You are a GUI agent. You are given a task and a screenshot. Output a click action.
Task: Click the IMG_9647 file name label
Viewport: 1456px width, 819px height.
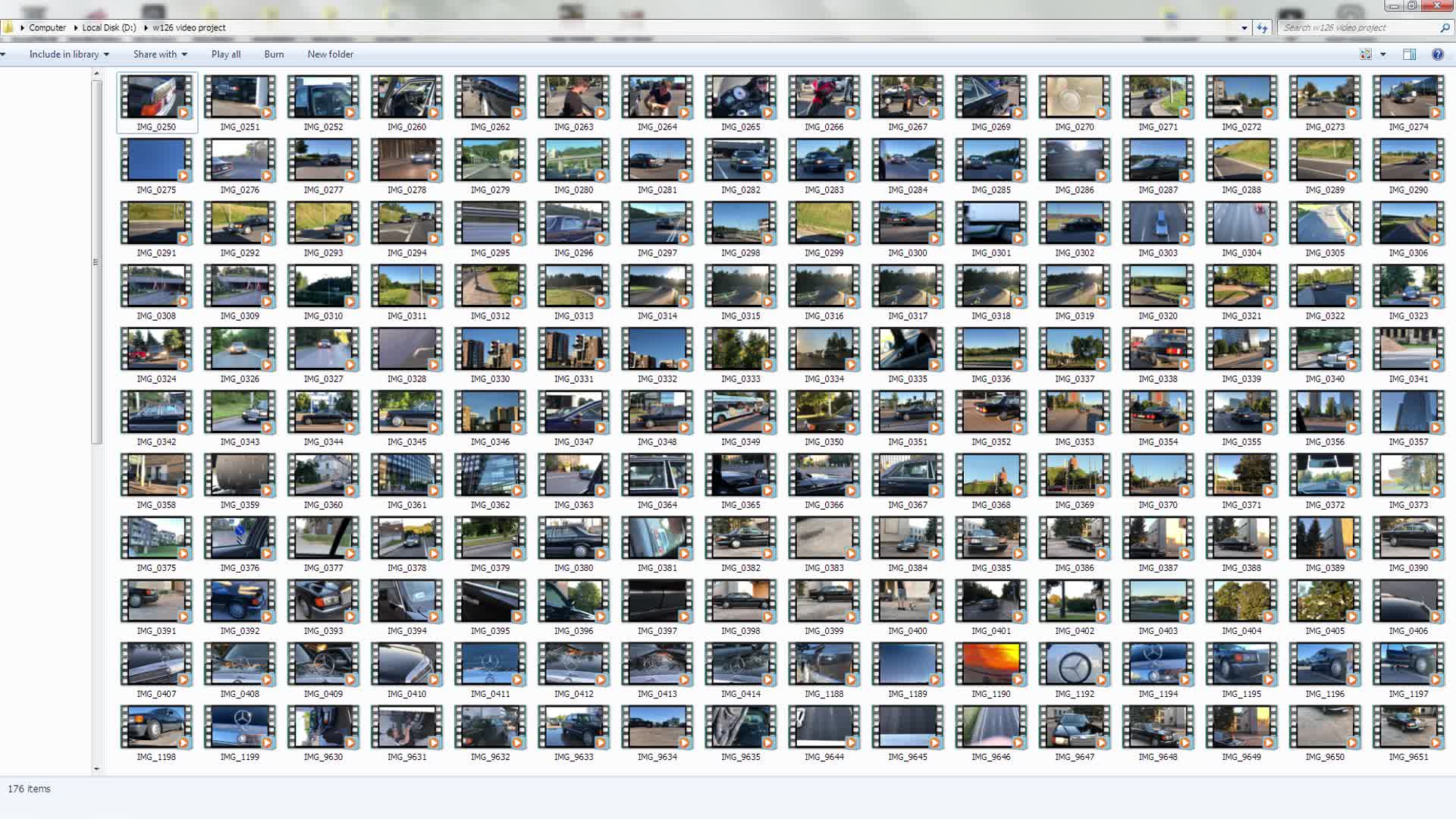(x=1075, y=757)
